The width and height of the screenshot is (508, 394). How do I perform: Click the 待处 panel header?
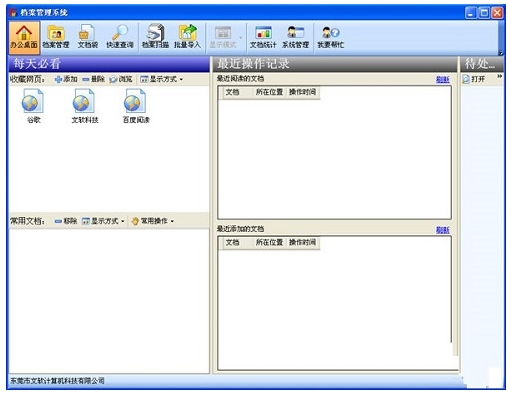tap(482, 64)
